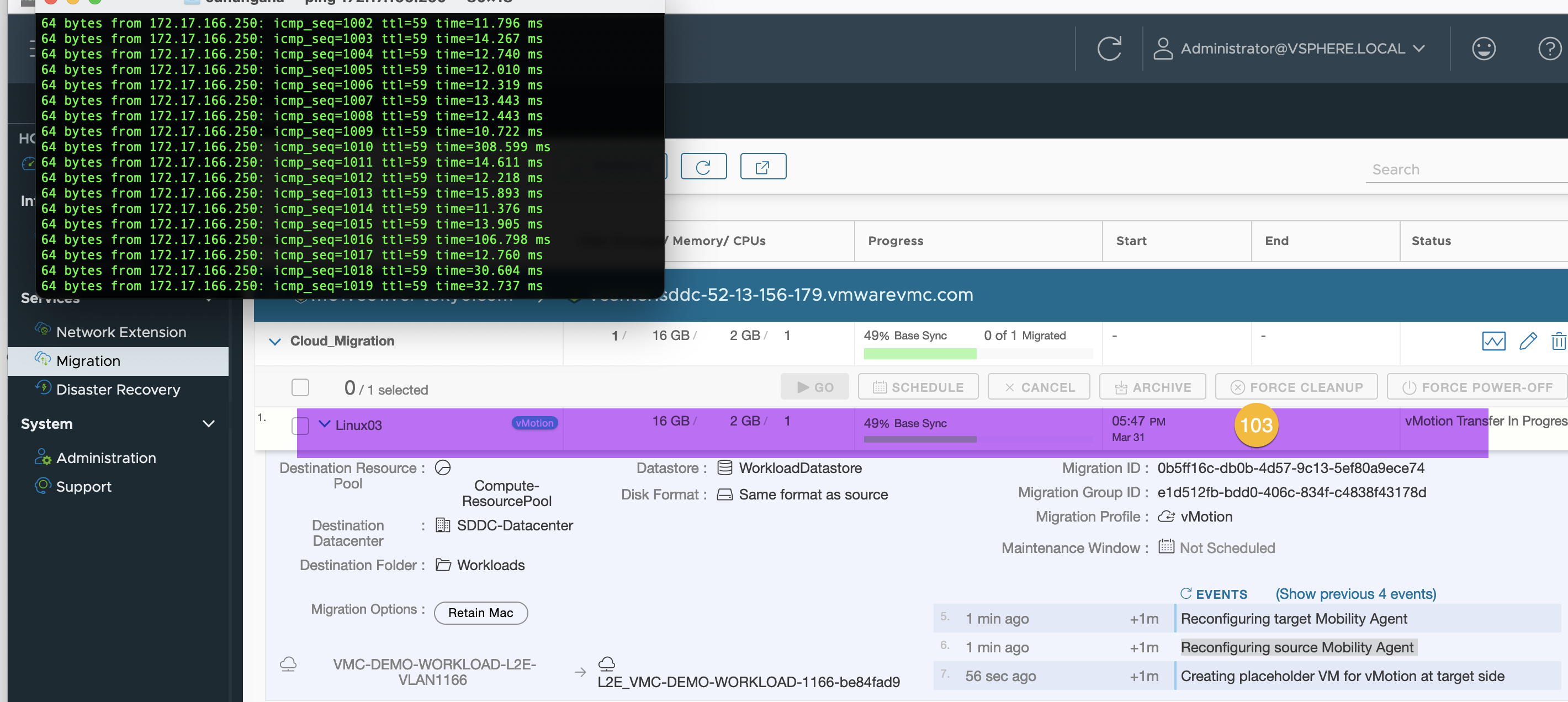This screenshot has width=1568, height=702.
Task: Toggle the select-all checkbox next to 0 / 1 selected
Action: pyautogui.click(x=300, y=387)
